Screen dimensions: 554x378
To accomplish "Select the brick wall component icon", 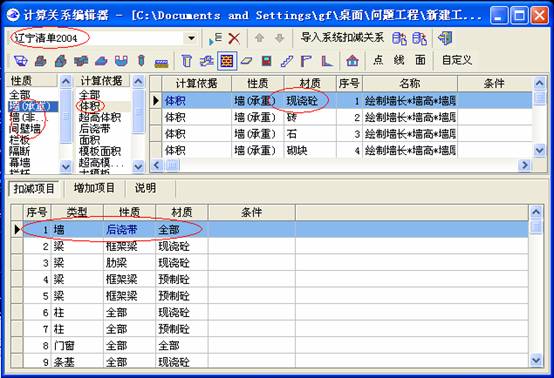I will (x=226, y=61).
